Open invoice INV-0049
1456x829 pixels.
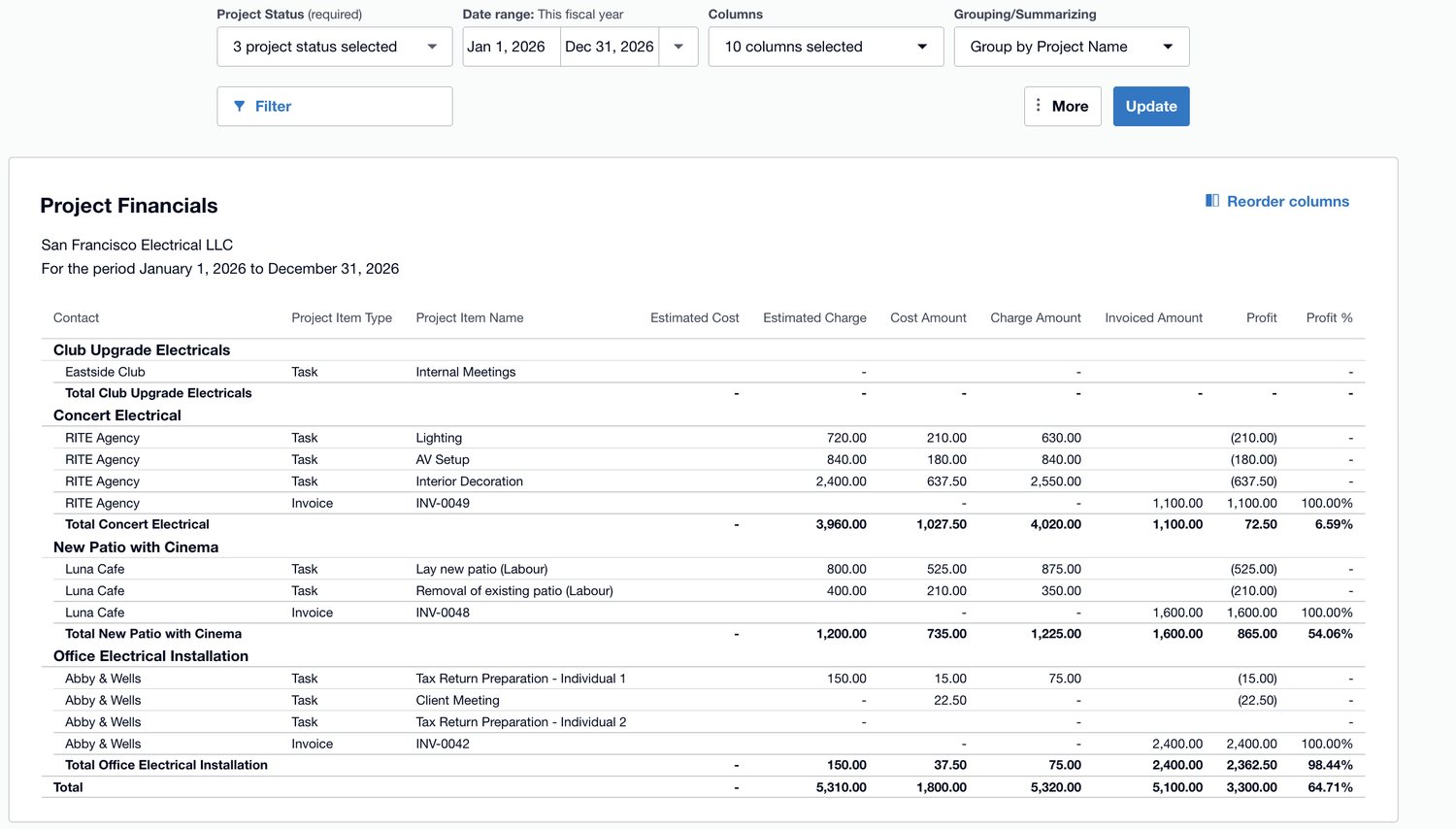tap(443, 503)
